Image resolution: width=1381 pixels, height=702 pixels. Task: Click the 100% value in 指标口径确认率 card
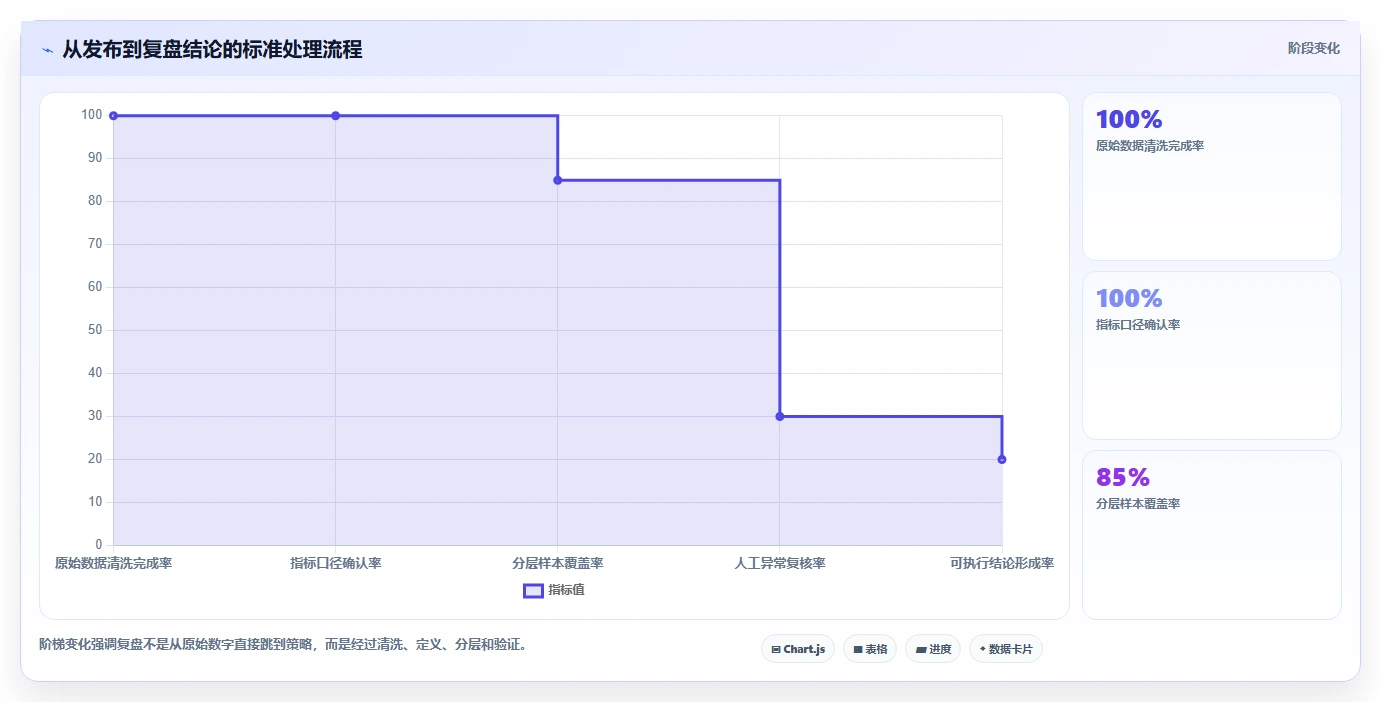pyautogui.click(x=1129, y=299)
